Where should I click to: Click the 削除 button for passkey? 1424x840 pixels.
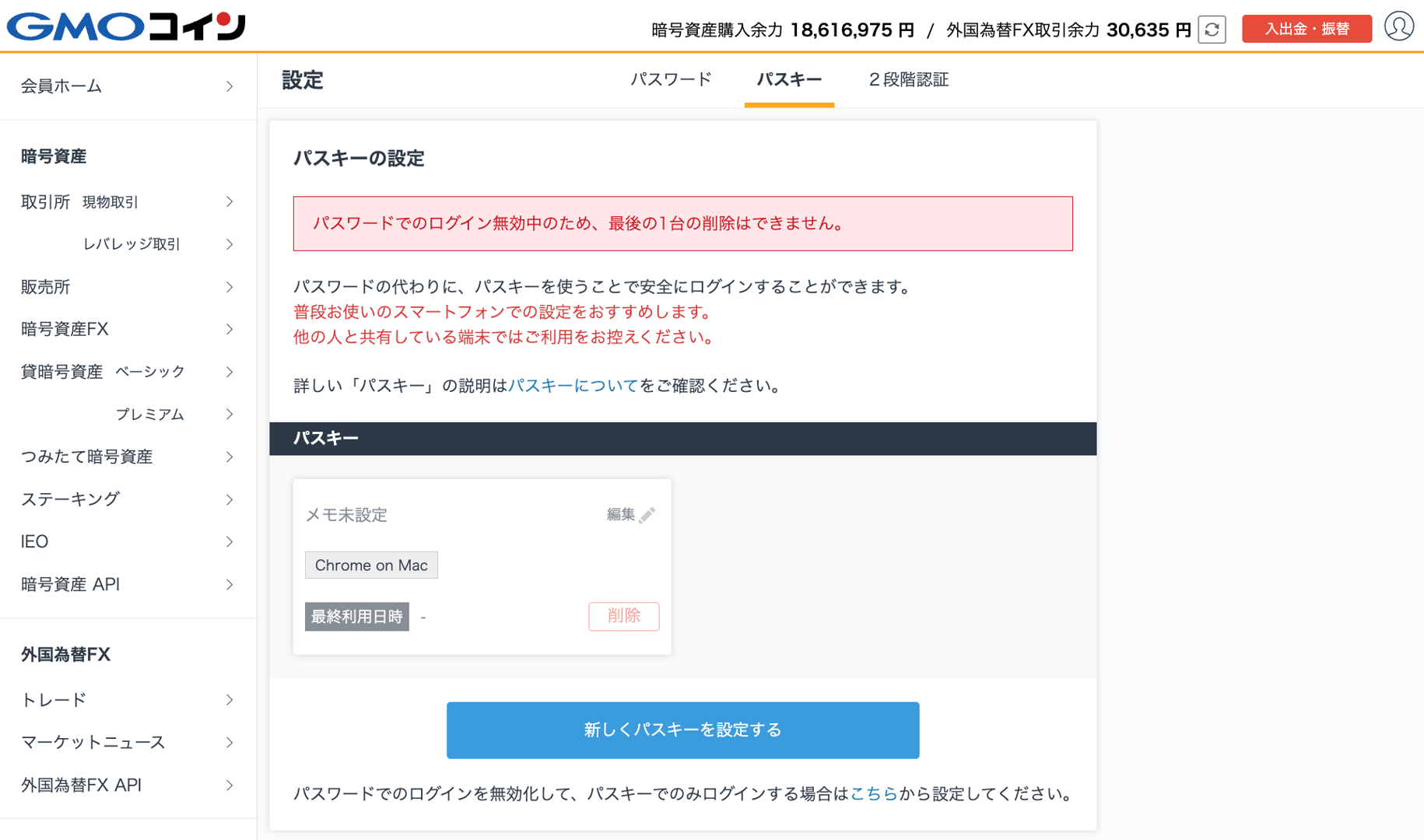coord(623,616)
